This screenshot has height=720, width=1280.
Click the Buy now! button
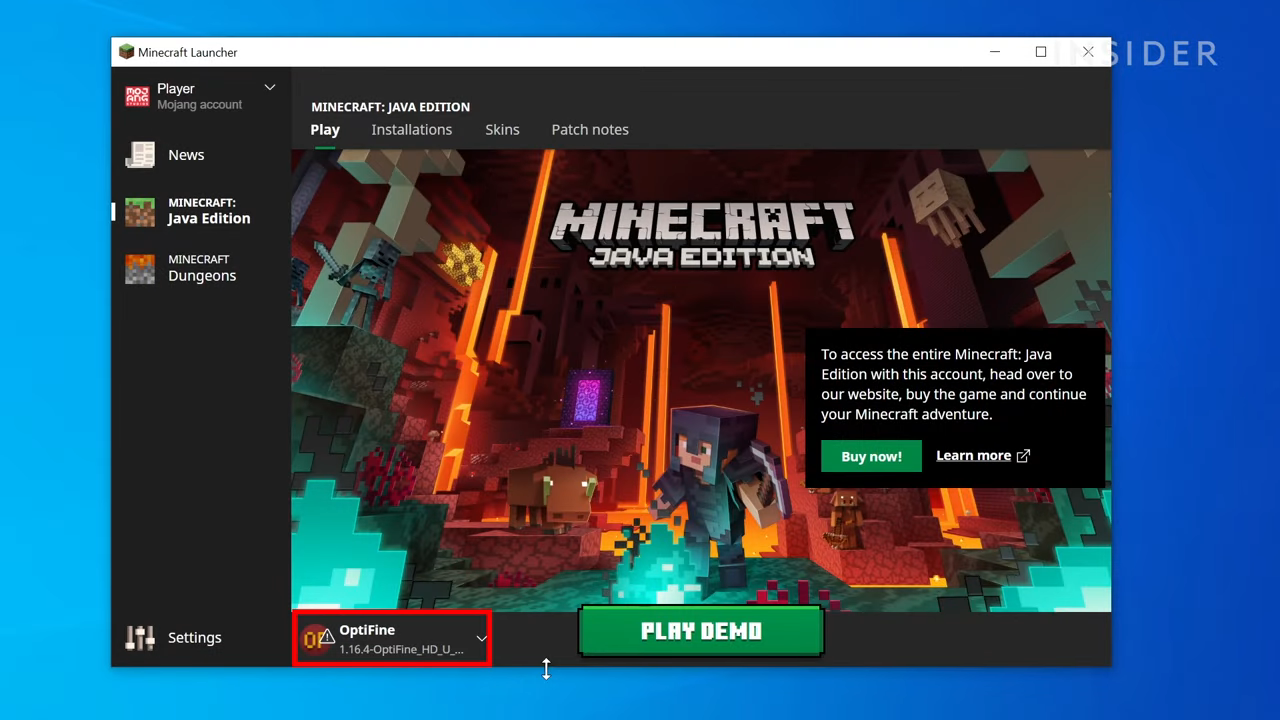(871, 456)
